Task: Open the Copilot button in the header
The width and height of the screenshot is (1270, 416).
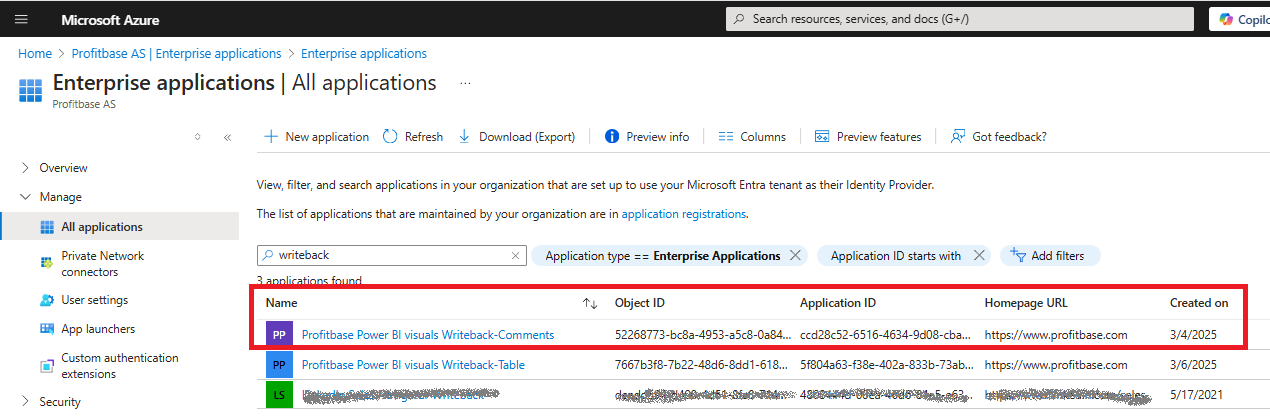Action: point(1240,19)
